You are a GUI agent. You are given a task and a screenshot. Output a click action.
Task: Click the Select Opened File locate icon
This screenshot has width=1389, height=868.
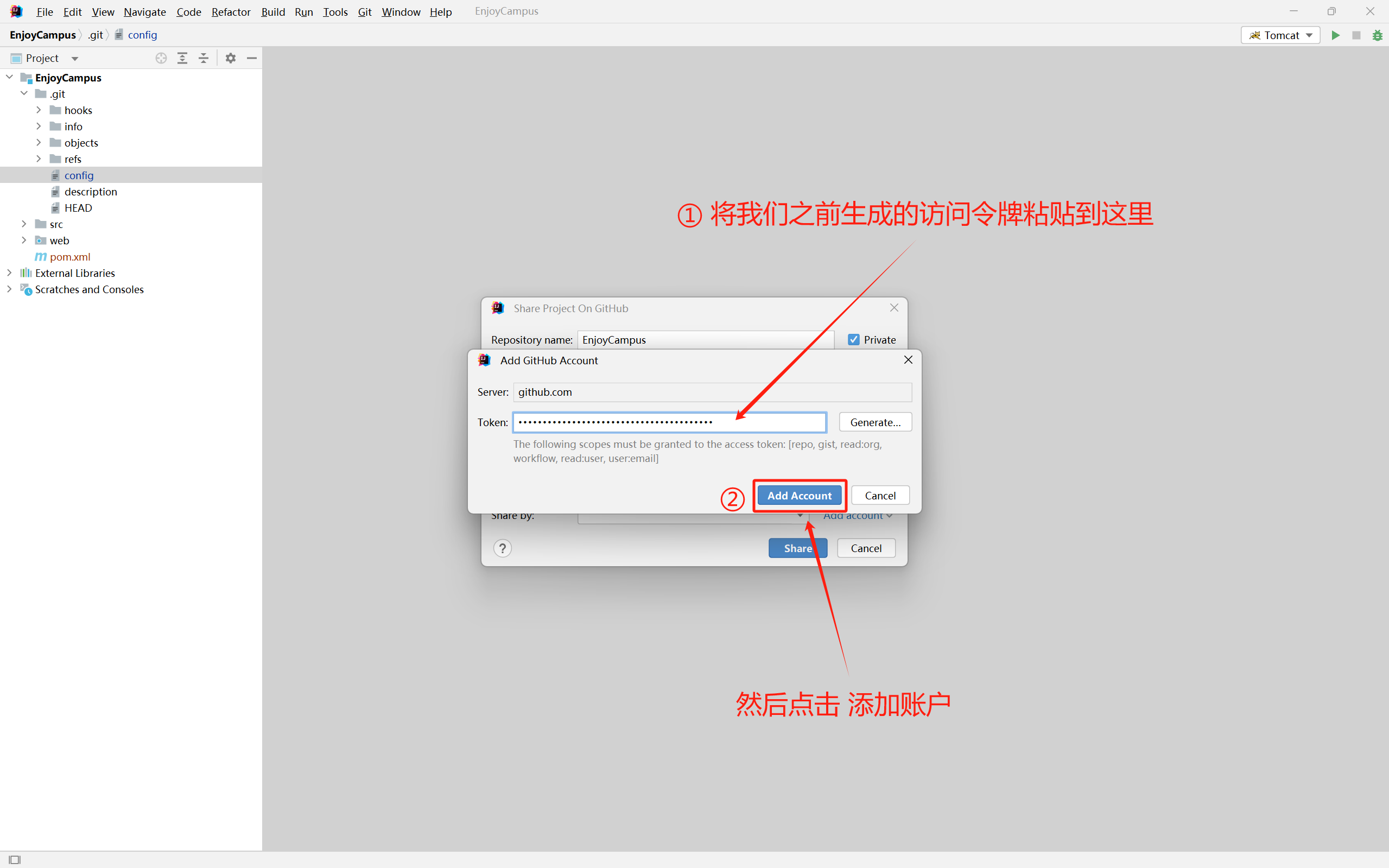(161, 58)
